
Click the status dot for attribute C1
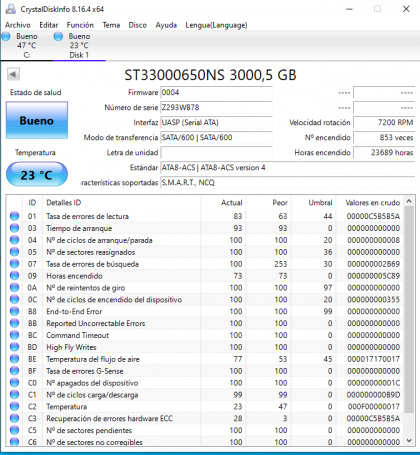click(x=14, y=395)
